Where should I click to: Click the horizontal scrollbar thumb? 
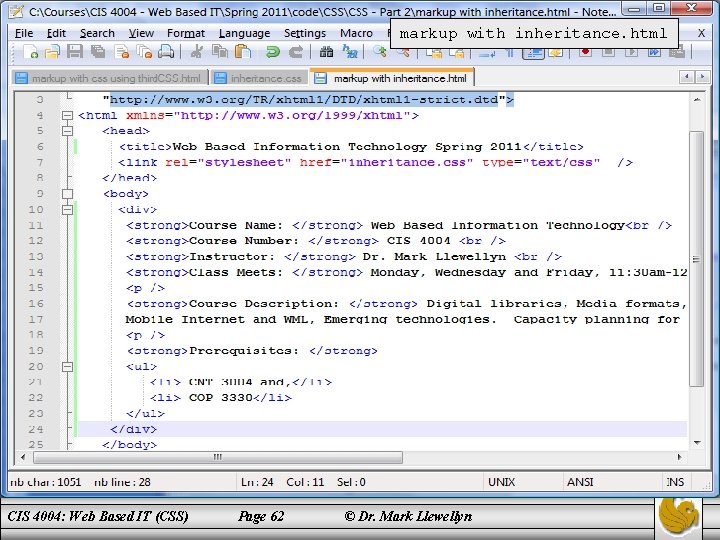[x=218, y=457]
